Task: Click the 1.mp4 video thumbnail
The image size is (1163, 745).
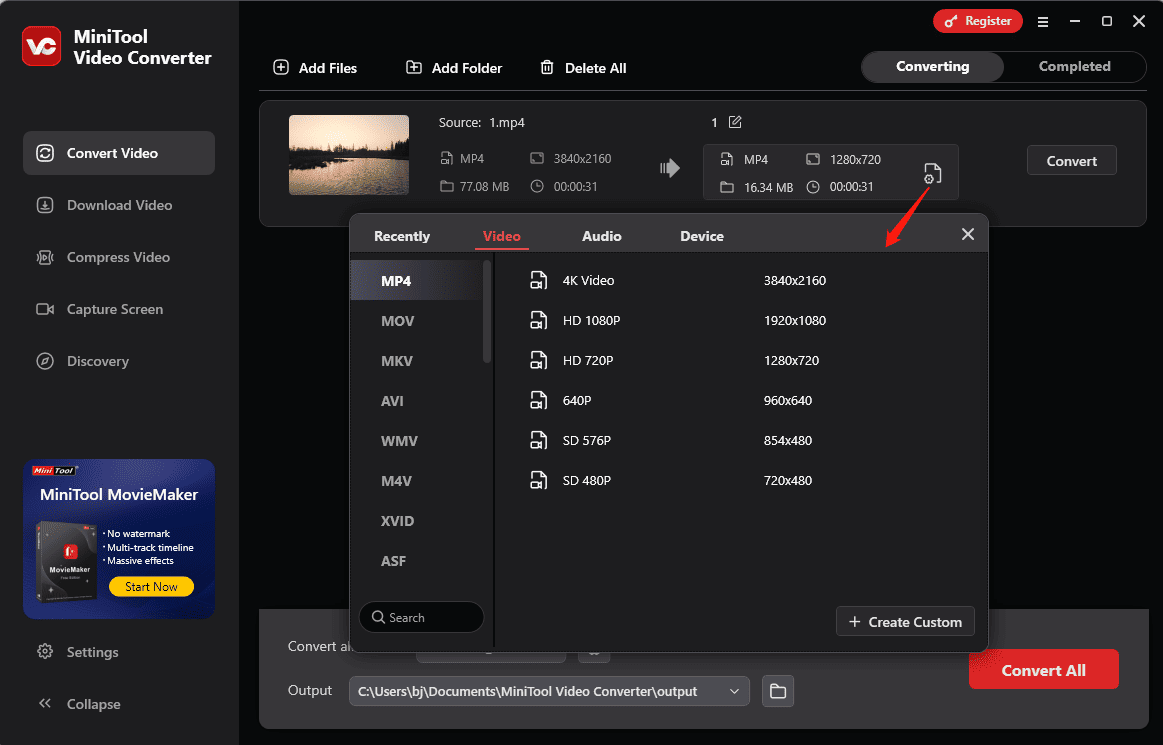Action: [x=349, y=154]
